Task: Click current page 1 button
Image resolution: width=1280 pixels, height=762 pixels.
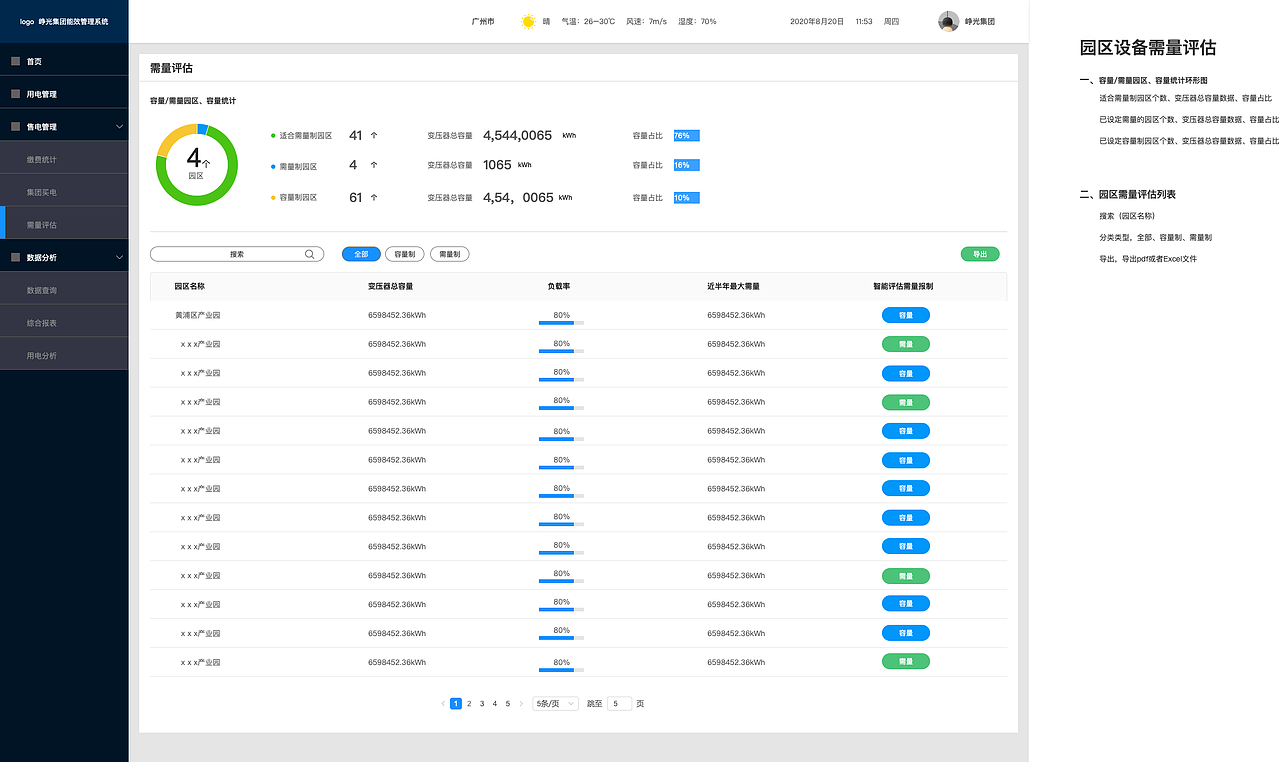Action: click(x=456, y=704)
